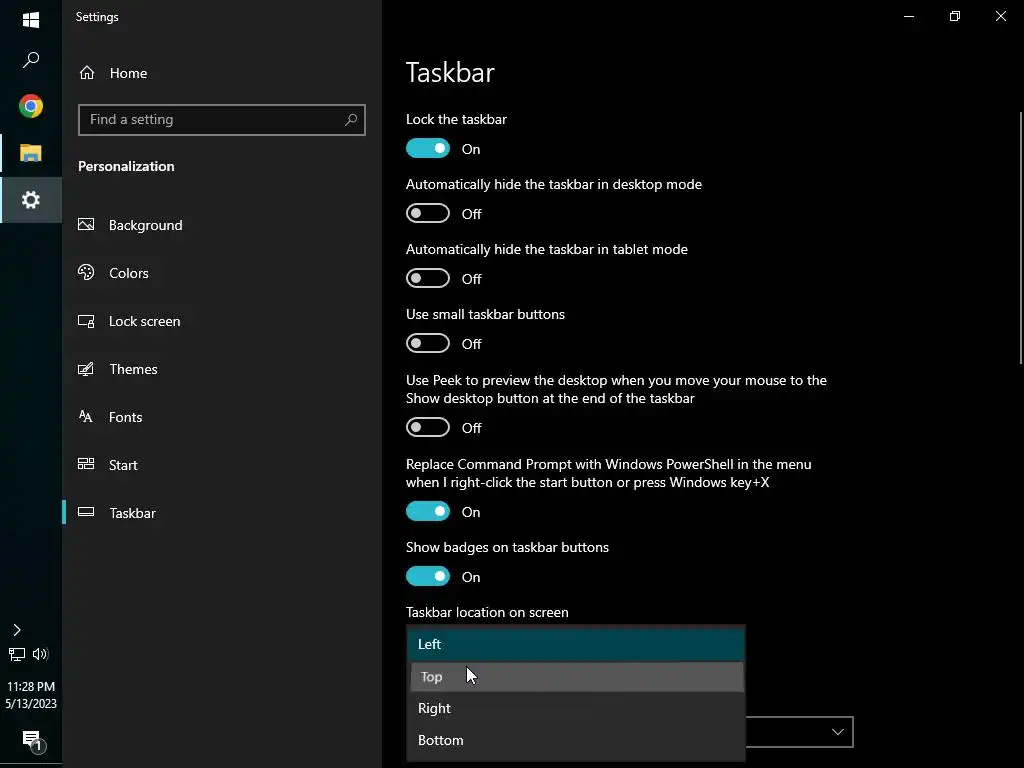Go to Settings Home

click(x=127, y=73)
